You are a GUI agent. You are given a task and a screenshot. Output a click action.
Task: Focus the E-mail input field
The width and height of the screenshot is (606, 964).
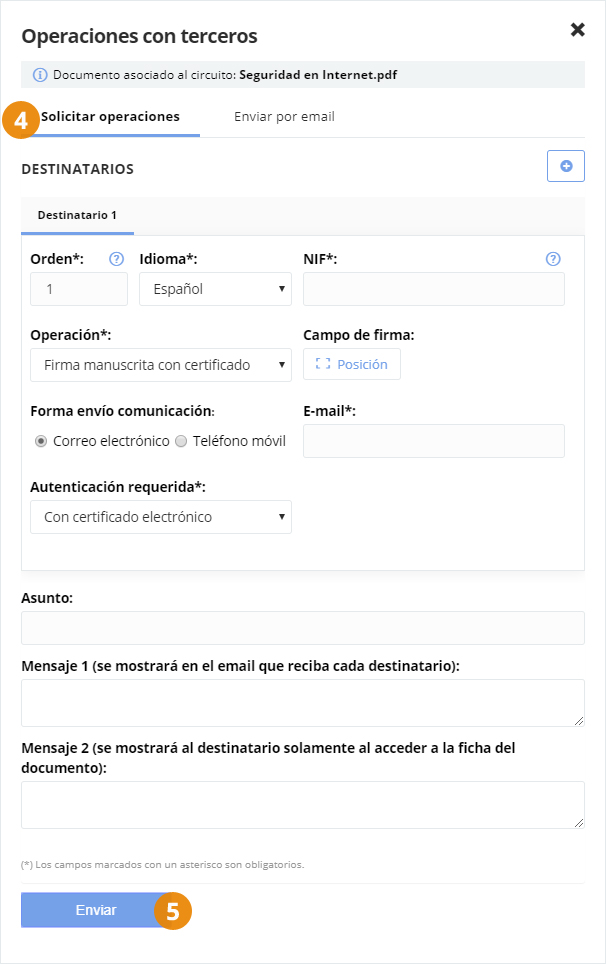[x=434, y=441]
